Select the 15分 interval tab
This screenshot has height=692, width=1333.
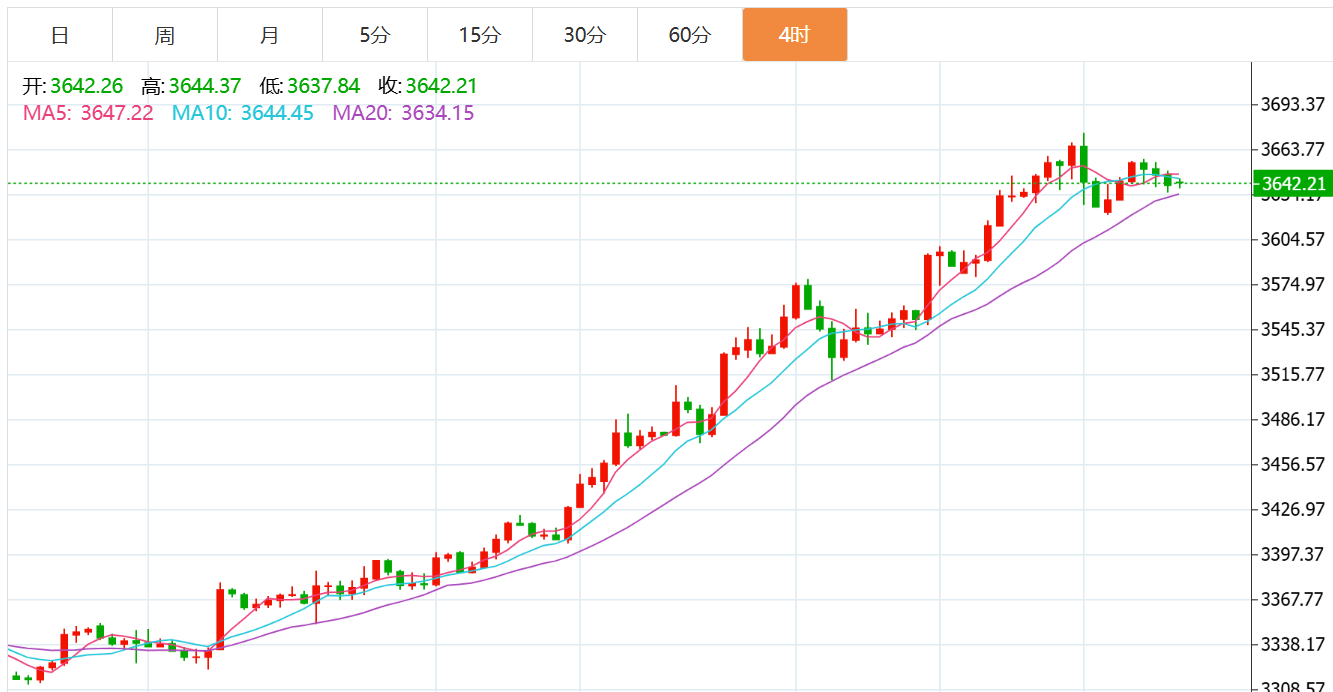[480, 35]
